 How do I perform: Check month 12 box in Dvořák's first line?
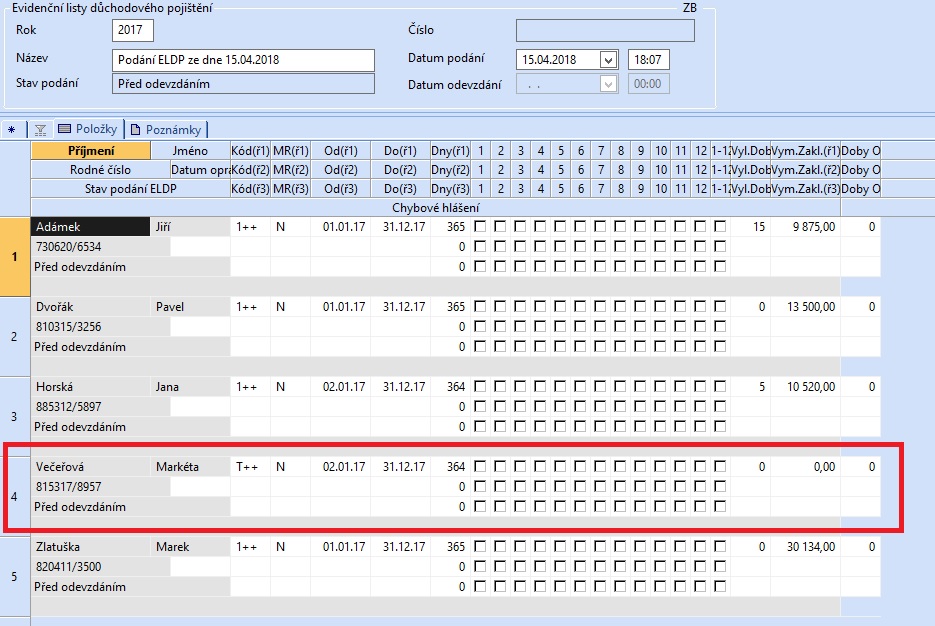701,307
